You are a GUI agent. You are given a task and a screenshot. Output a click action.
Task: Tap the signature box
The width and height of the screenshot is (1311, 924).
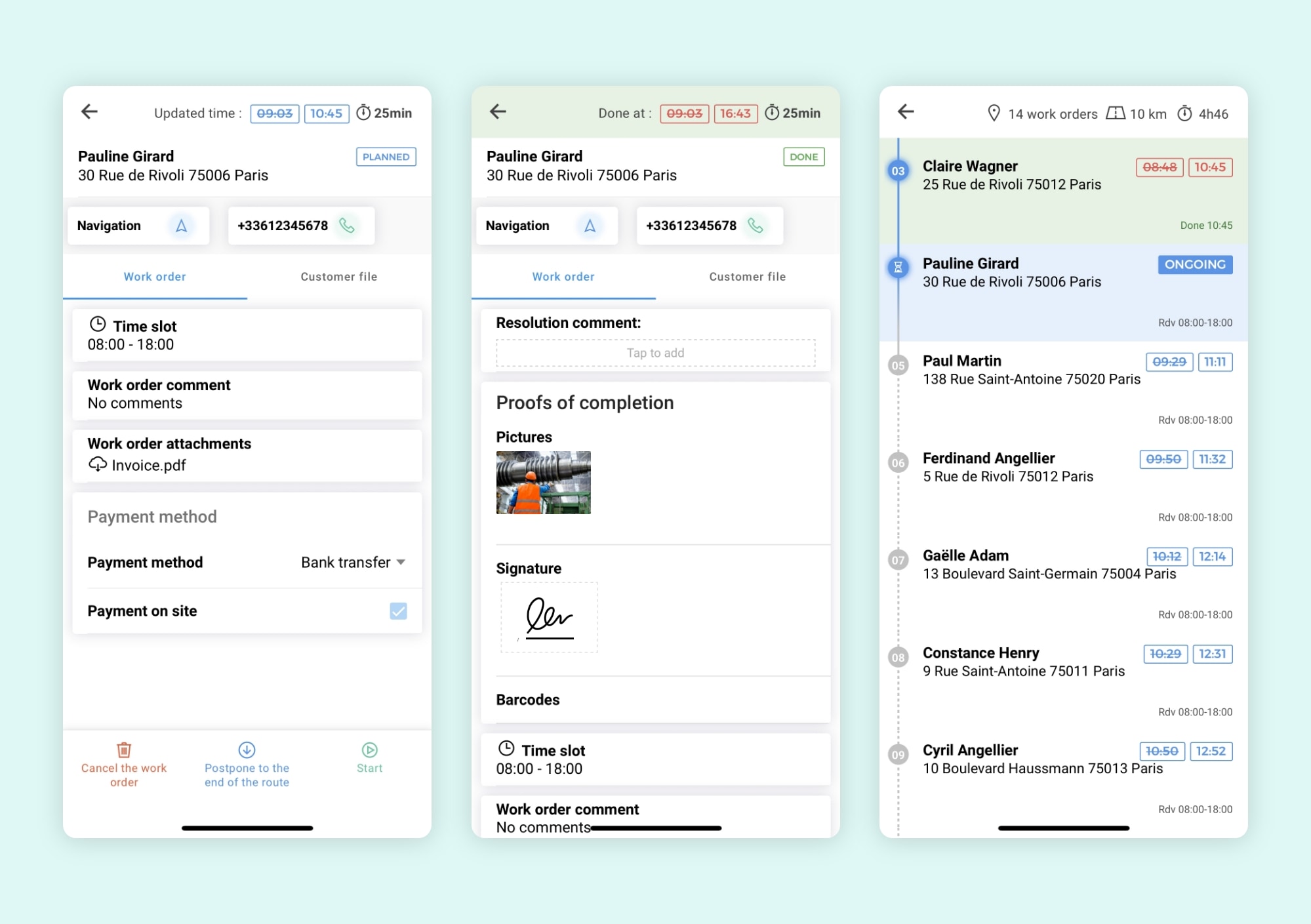click(x=549, y=617)
